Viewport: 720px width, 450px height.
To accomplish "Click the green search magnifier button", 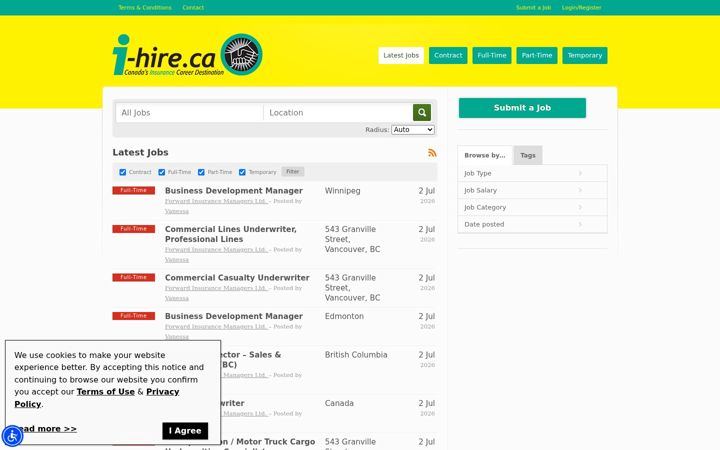I will [422, 112].
